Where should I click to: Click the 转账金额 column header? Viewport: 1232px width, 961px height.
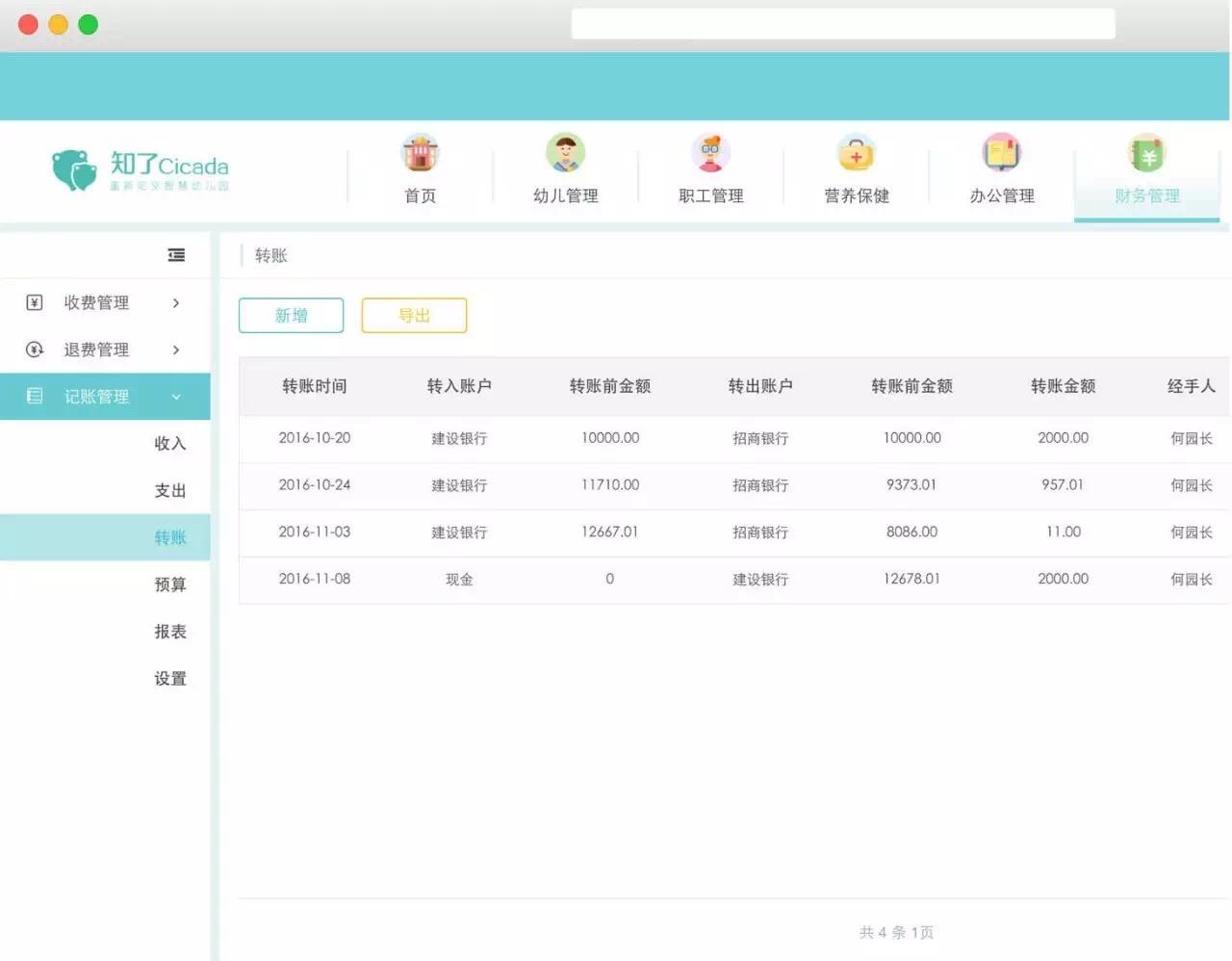pyautogui.click(x=1064, y=386)
